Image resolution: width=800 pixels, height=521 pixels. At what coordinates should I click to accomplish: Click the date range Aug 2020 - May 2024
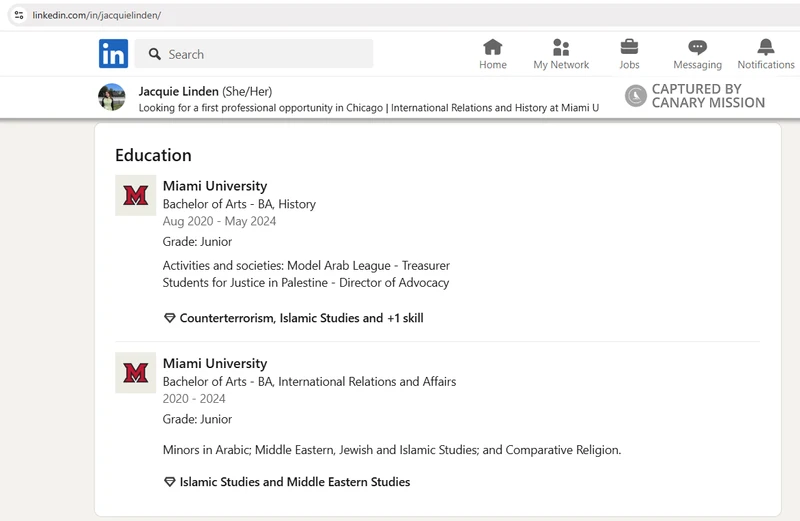coord(219,221)
